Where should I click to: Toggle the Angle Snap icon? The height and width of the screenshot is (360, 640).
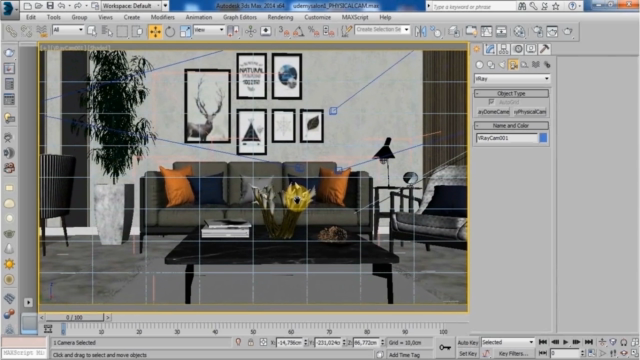pyautogui.click(x=298, y=31)
